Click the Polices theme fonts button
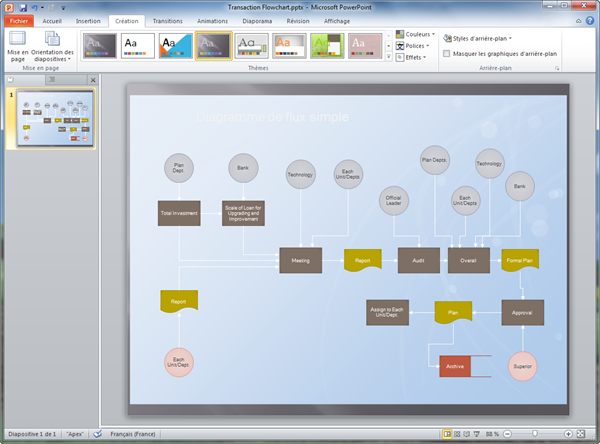Screen dimensions: 600x444 [x=412, y=46]
